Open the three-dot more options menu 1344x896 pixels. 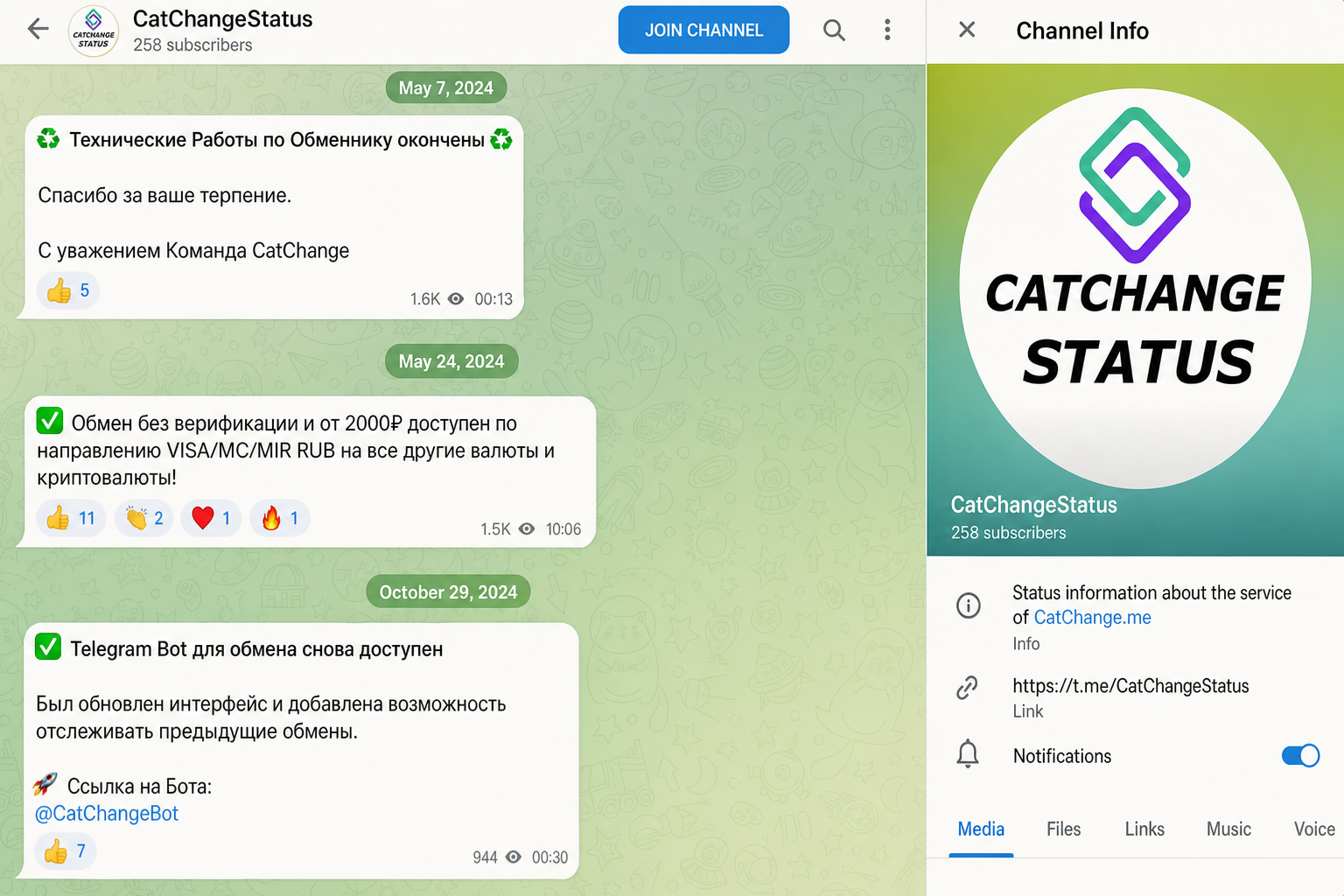tap(887, 31)
